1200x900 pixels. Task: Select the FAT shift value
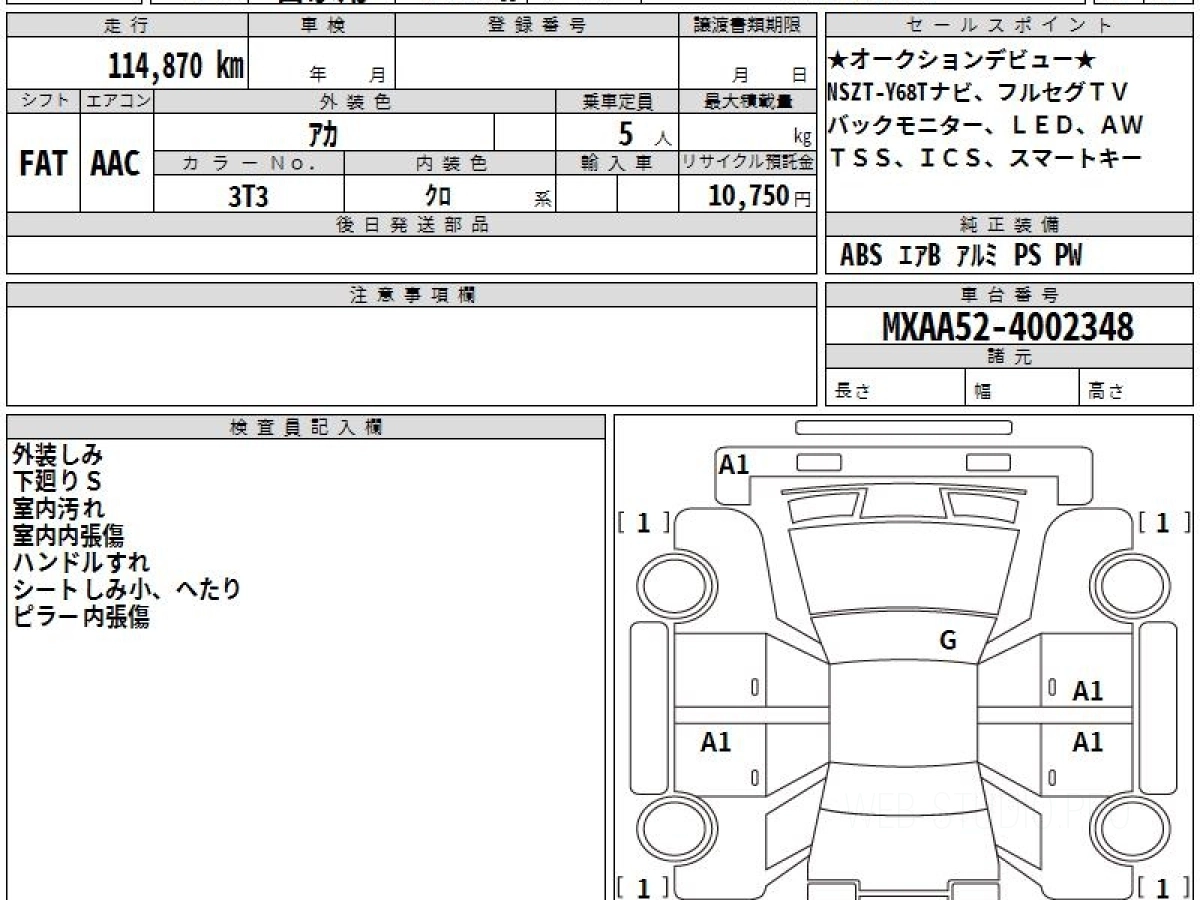pos(43,163)
